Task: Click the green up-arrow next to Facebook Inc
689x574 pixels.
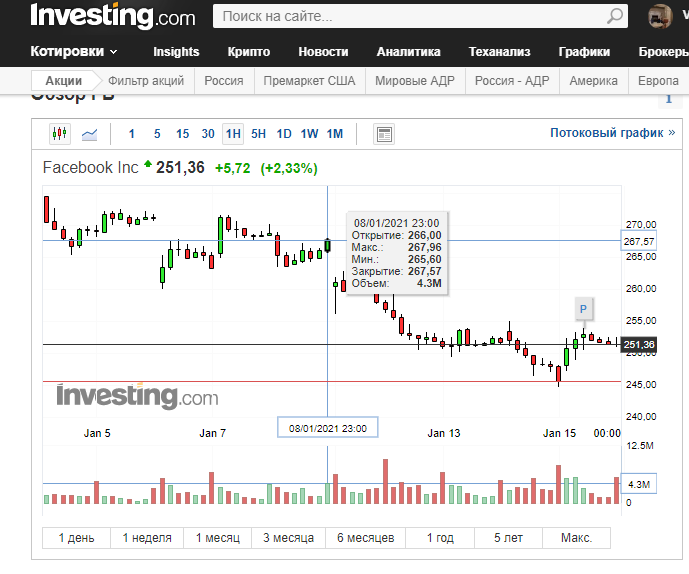Action: click(148, 164)
